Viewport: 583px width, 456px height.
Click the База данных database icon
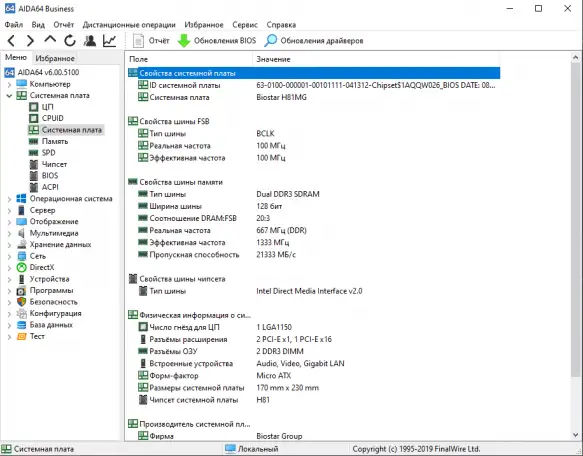click(22, 325)
